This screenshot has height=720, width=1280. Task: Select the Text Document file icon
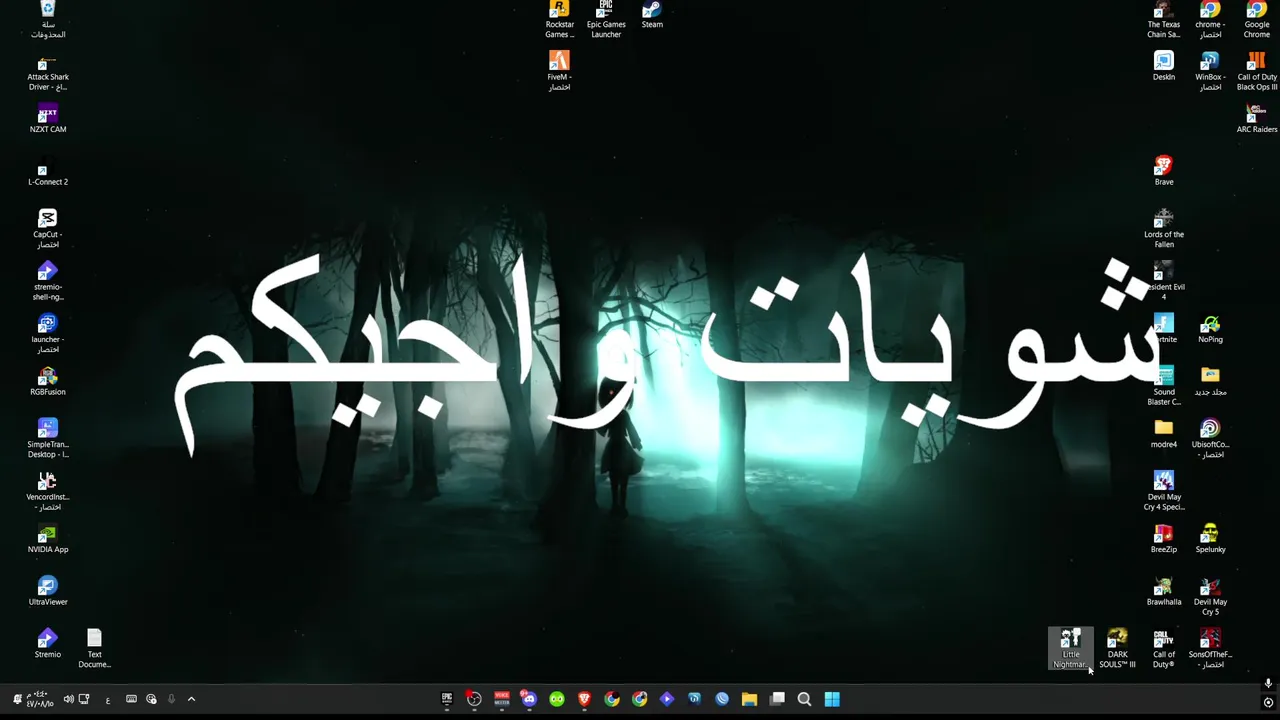[x=94, y=649]
